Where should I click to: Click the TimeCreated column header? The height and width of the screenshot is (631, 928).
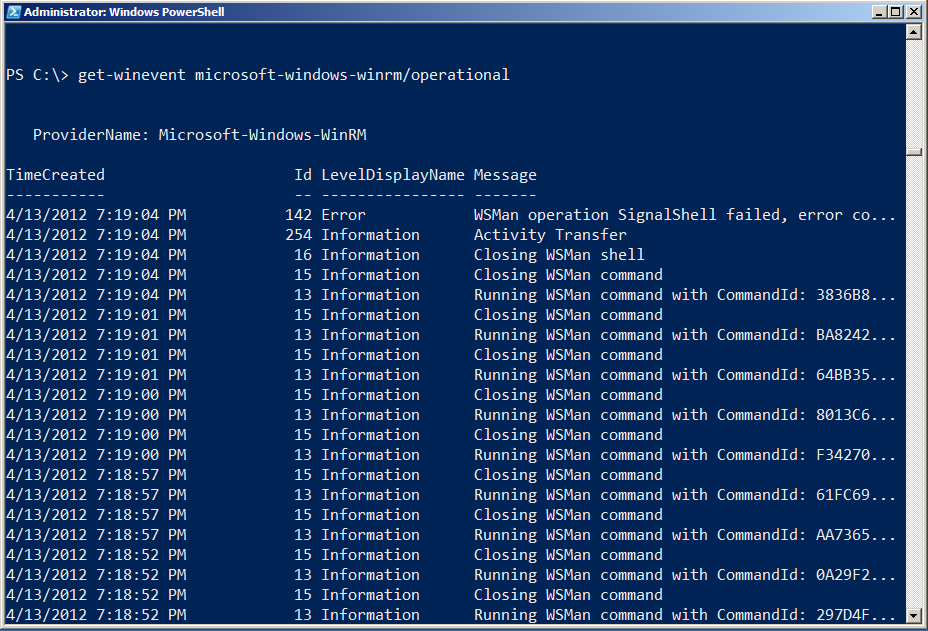tap(55, 175)
